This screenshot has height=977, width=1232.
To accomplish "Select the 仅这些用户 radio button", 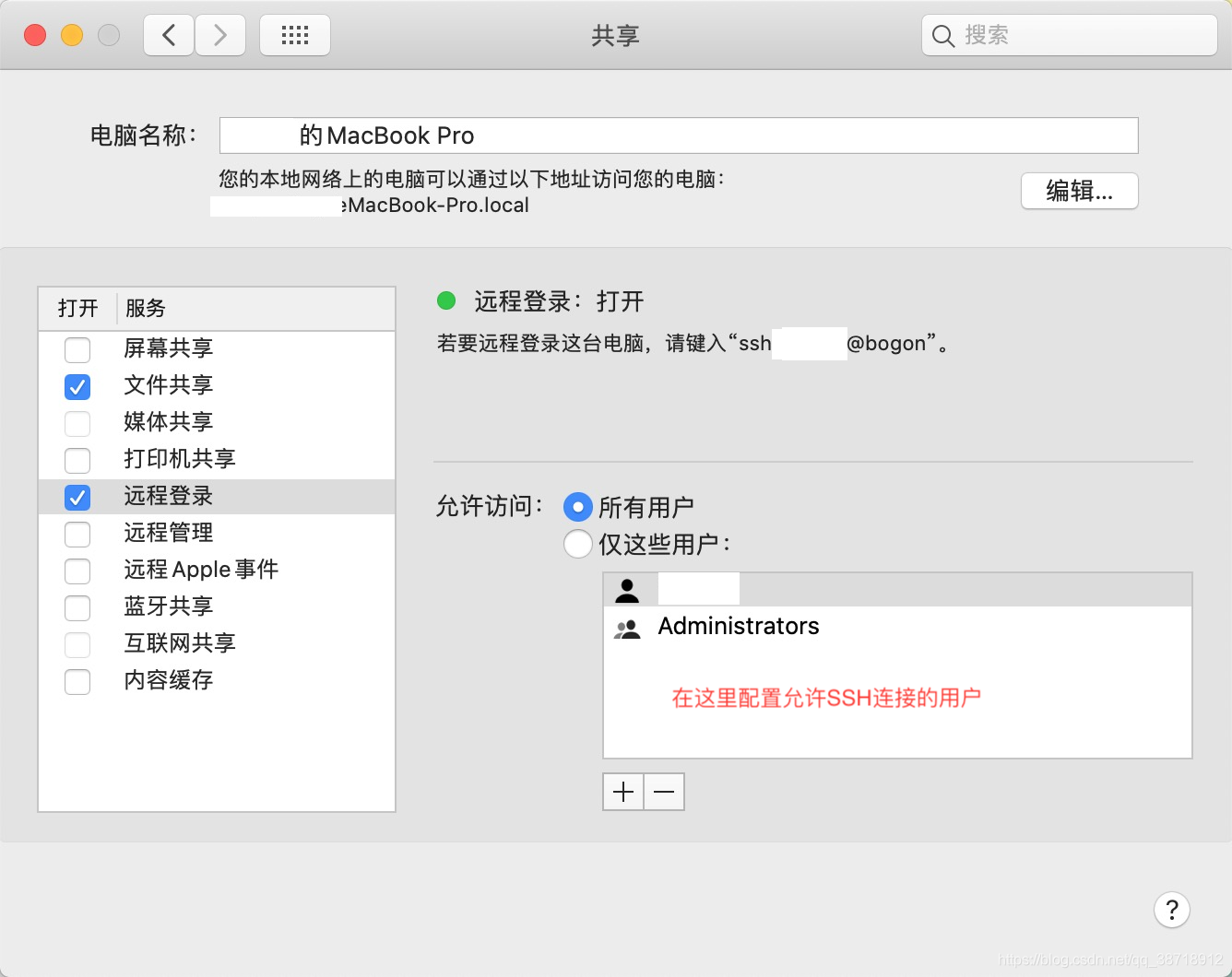I will 578,544.
